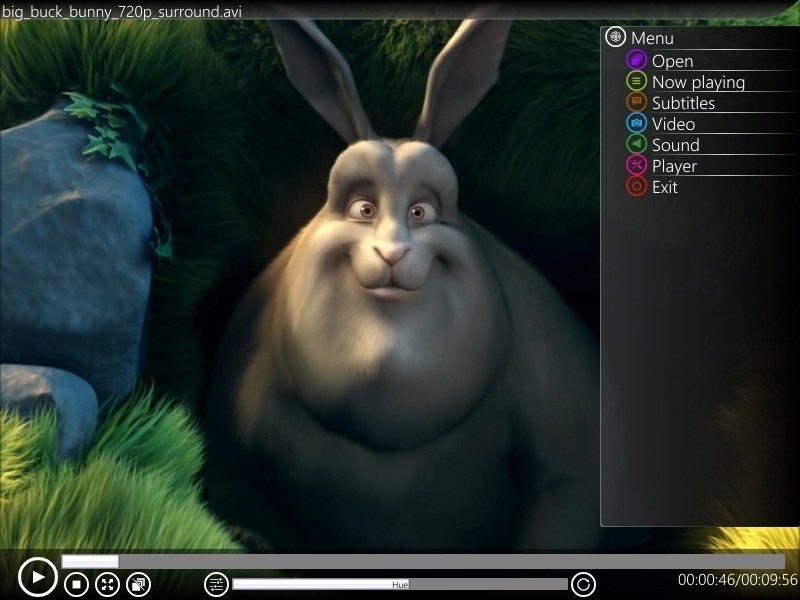
Task: Reset Hue with the circular arrow icon
Action: click(583, 584)
